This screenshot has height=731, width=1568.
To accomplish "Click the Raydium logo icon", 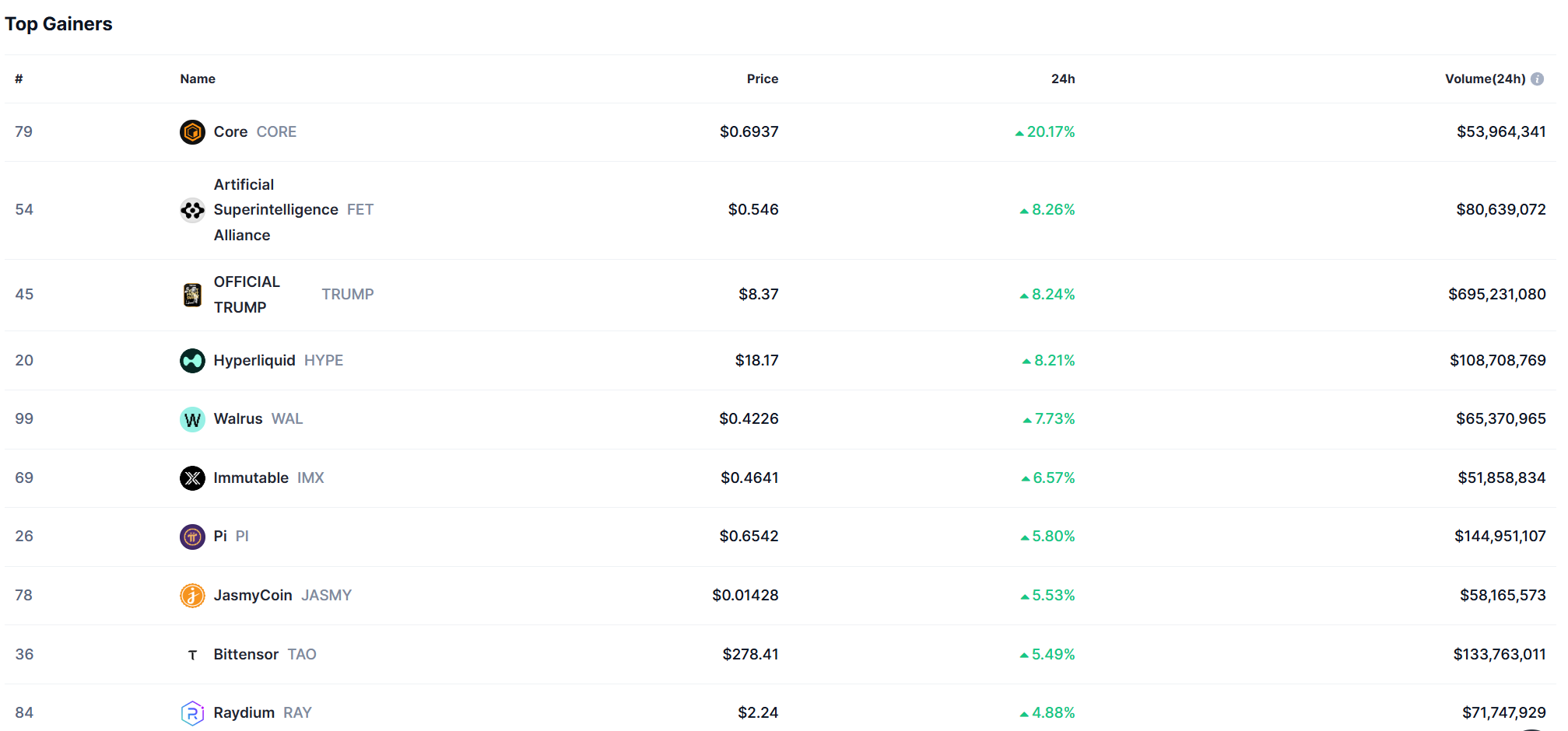I will [192, 712].
